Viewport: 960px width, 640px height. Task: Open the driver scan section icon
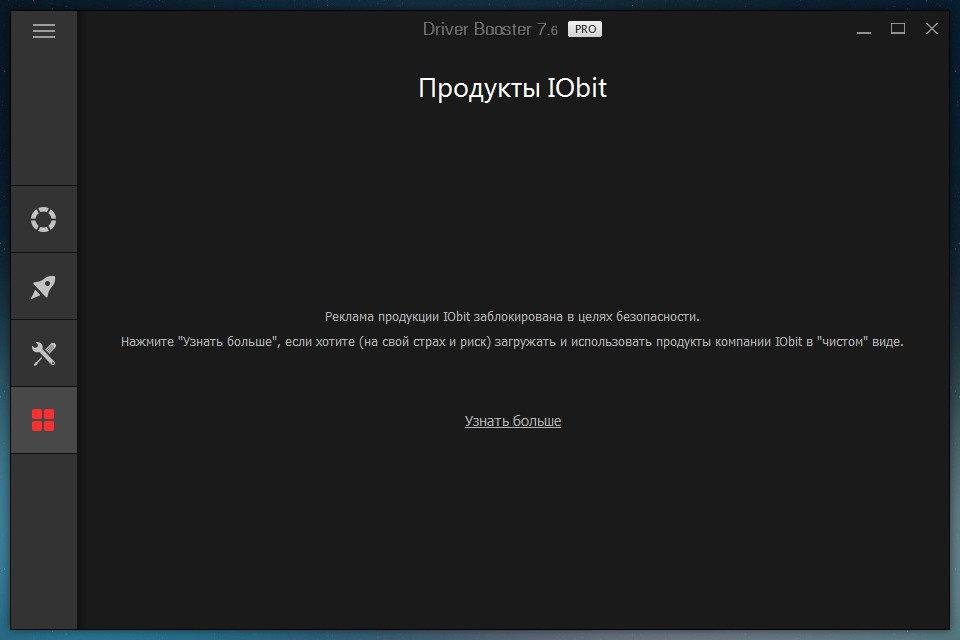pyautogui.click(x=43, y=219)
